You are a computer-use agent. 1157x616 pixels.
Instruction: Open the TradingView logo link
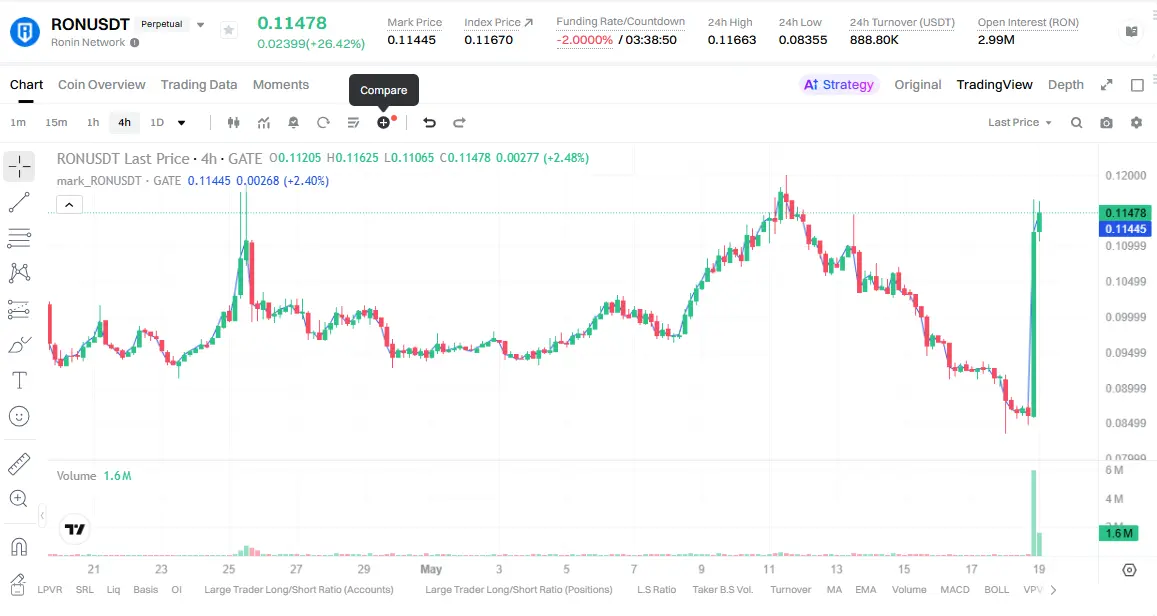75,529
